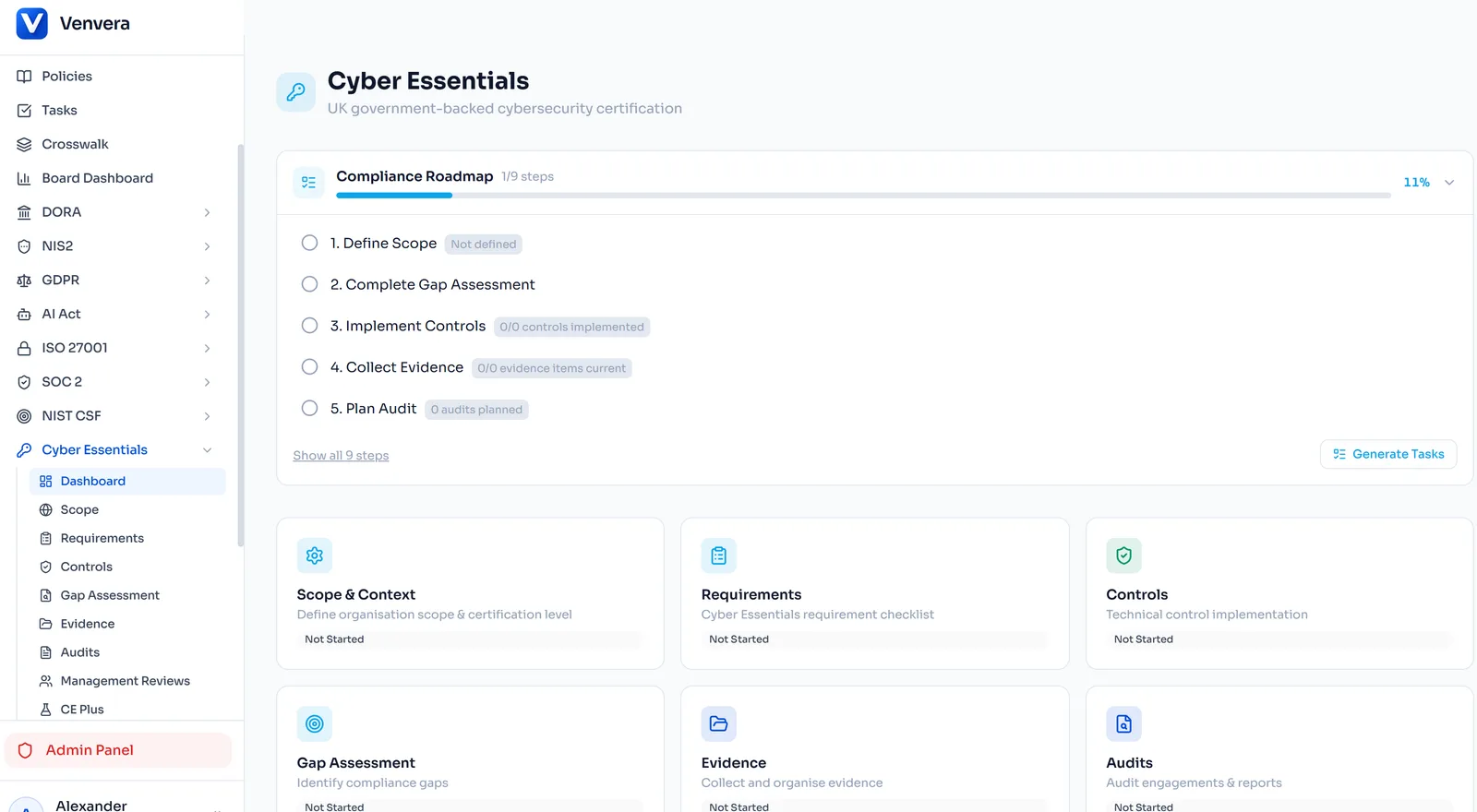This screenshot has height=812, width=1477.
Task: Toggle the Plan Audit step circle
Action: [310, 408]
